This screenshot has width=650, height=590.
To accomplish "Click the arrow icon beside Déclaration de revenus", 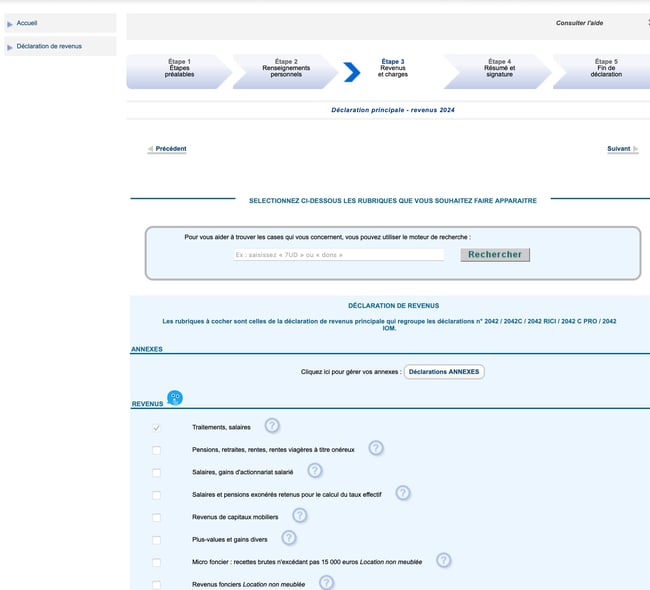I will tap(10, 48).
